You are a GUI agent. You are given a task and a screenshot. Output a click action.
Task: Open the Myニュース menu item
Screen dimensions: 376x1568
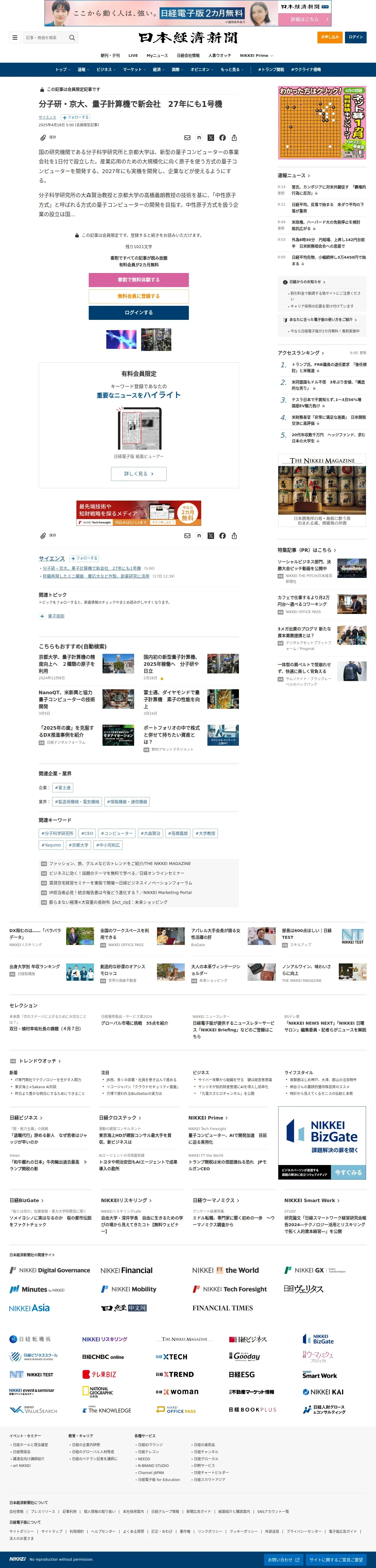point(157,55)
